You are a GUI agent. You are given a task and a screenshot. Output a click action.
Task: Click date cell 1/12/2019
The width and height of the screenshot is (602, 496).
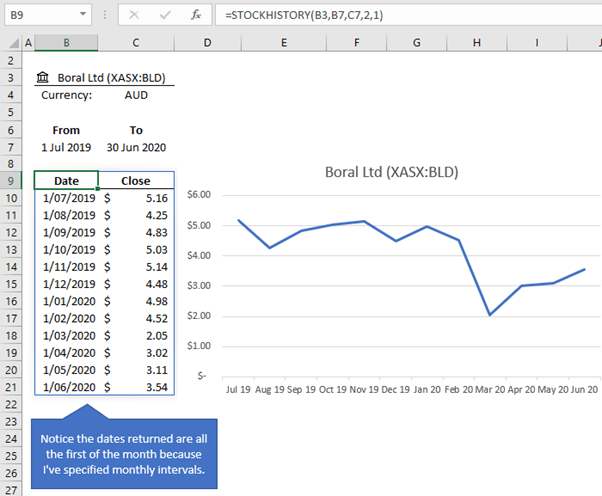[66, 284]
